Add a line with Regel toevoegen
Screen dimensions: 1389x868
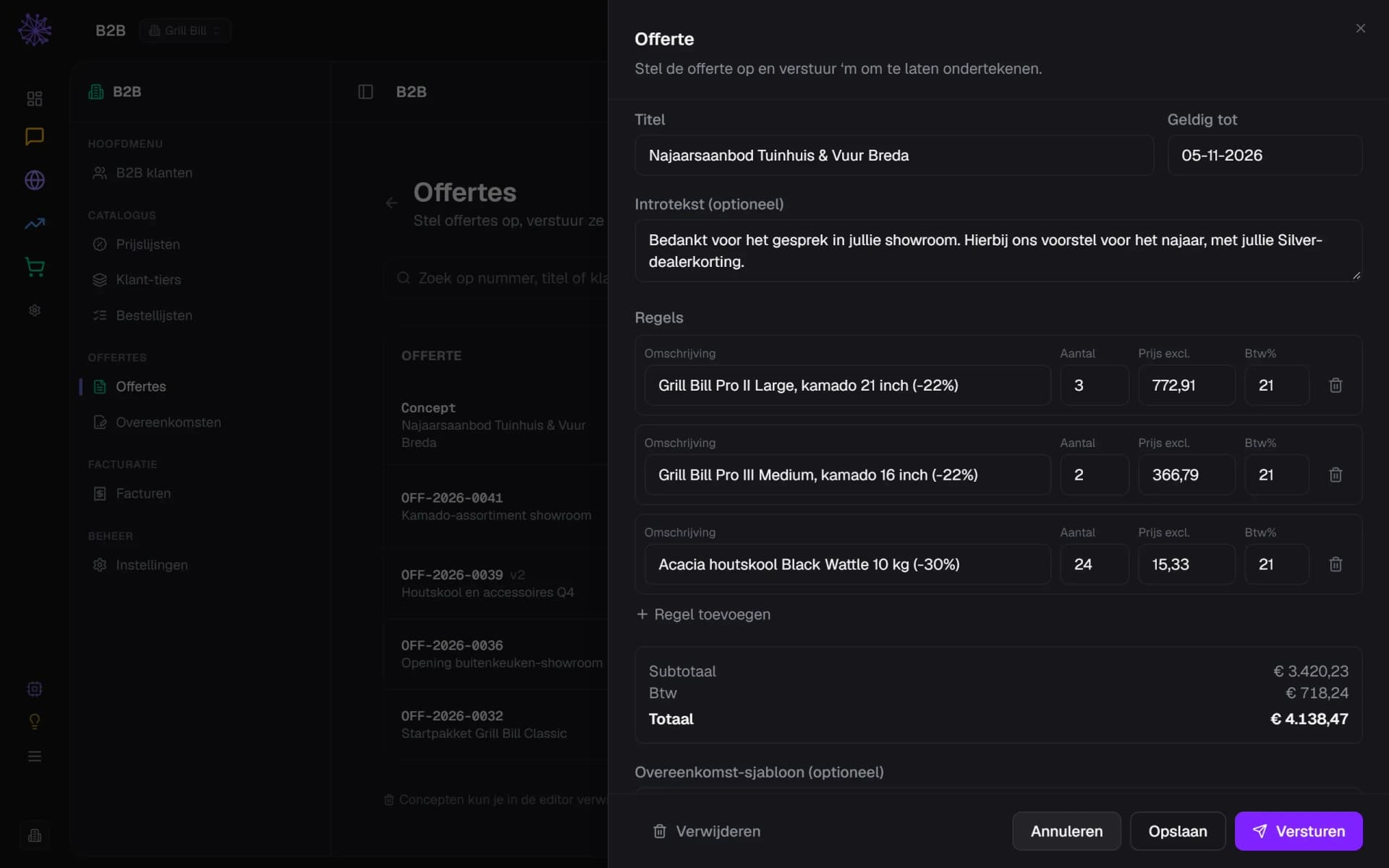[703, 614]
